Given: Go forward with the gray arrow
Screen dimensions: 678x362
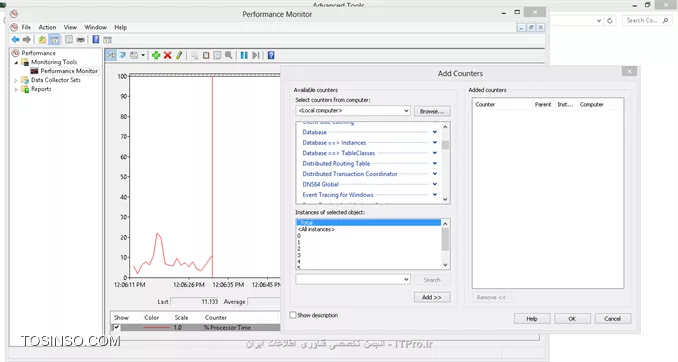Looking at the screenshot, I should (x=27, y=40).
